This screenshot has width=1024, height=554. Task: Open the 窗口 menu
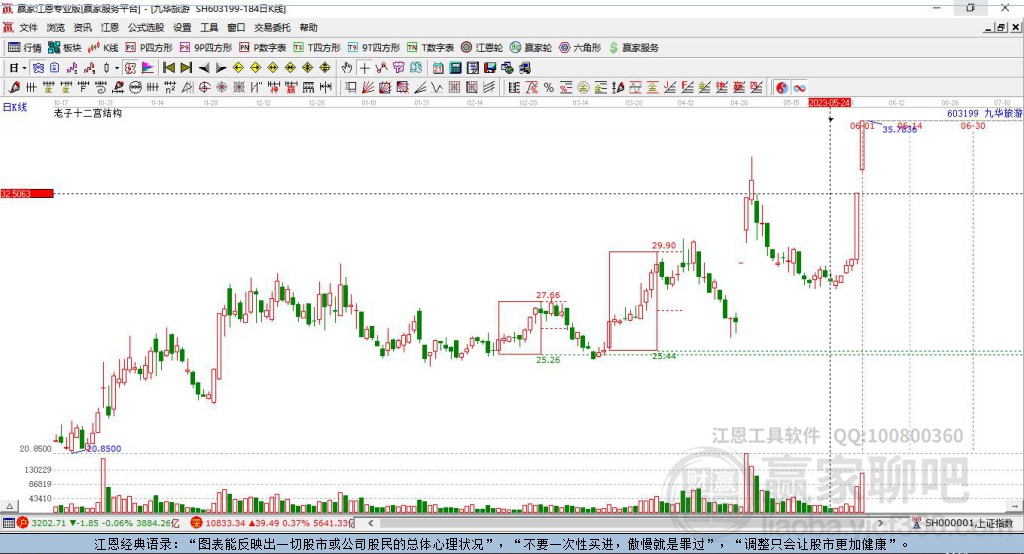coord(236,27)
